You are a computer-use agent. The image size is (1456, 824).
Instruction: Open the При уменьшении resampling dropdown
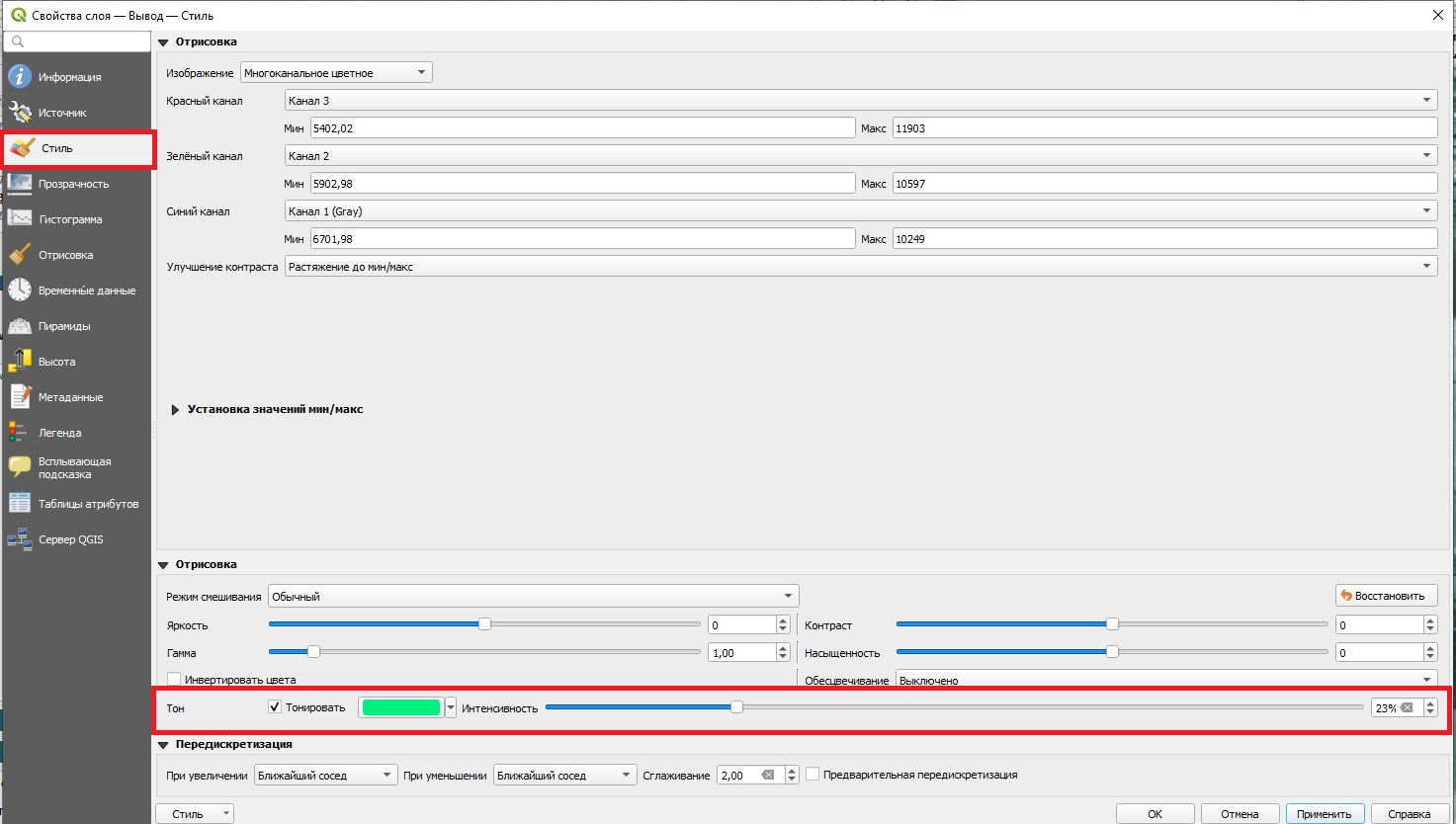click(564, 775)
